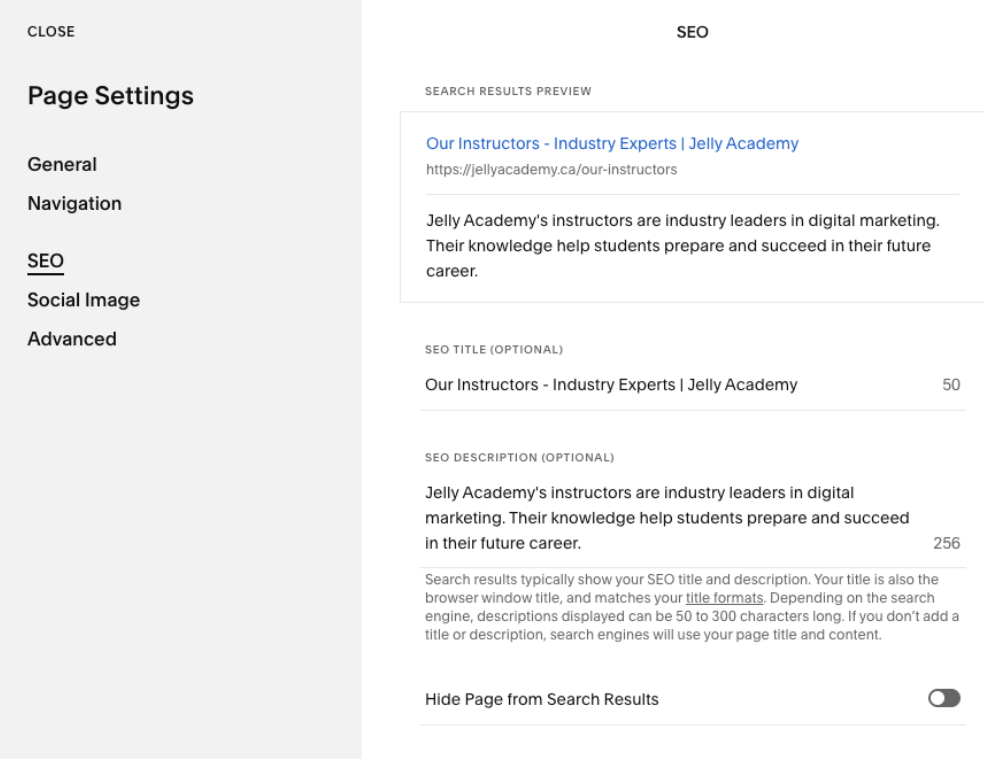The image size is (984, 760).
Task: Click the SEO heading at panel top
Action: point(692,32)
